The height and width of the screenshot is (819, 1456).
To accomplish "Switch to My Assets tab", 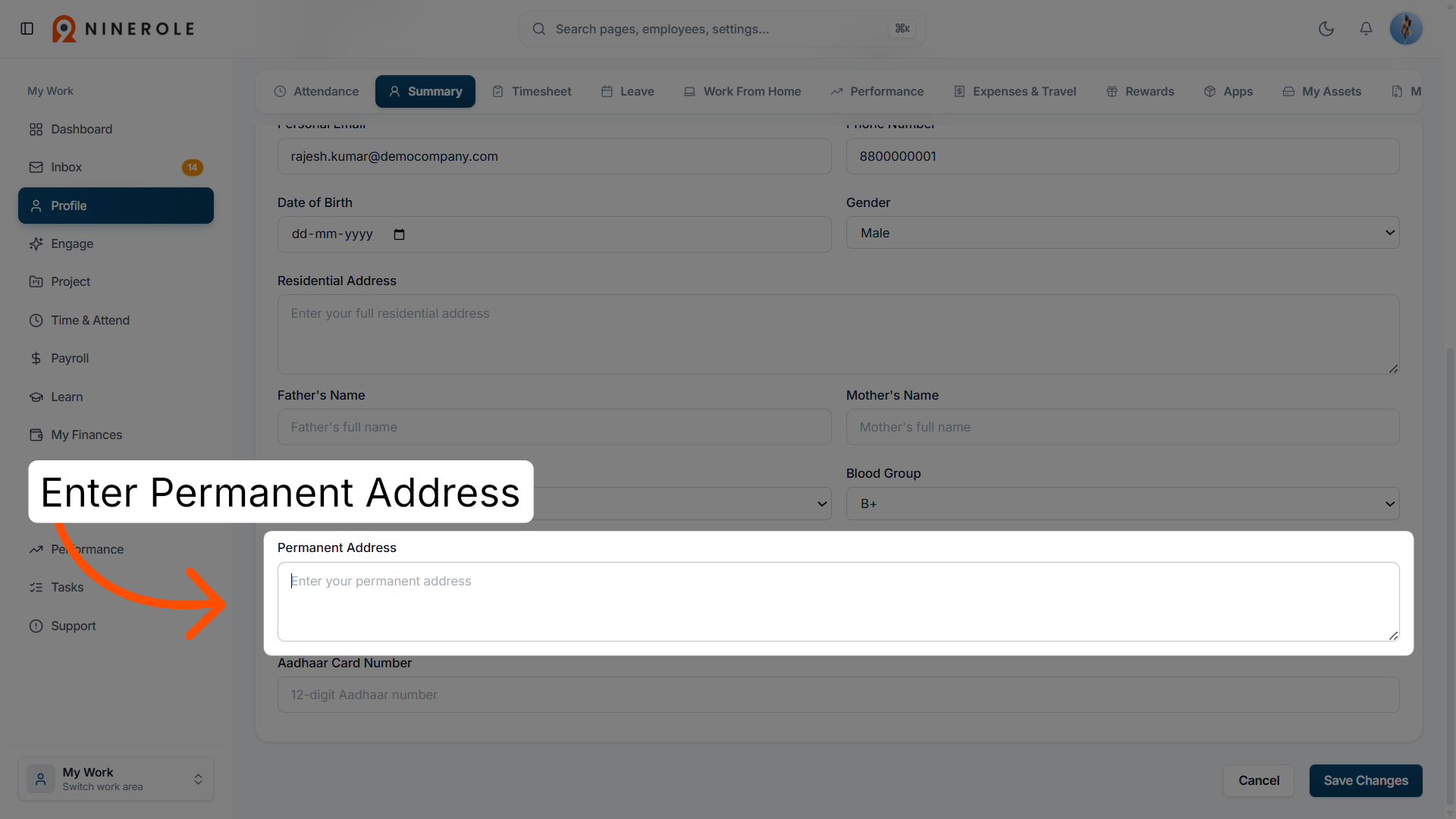I will tap(1323, 91).
